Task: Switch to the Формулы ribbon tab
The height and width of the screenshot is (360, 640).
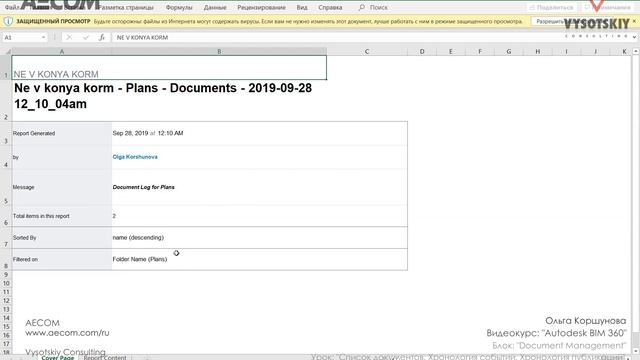Action: point(179,7)
